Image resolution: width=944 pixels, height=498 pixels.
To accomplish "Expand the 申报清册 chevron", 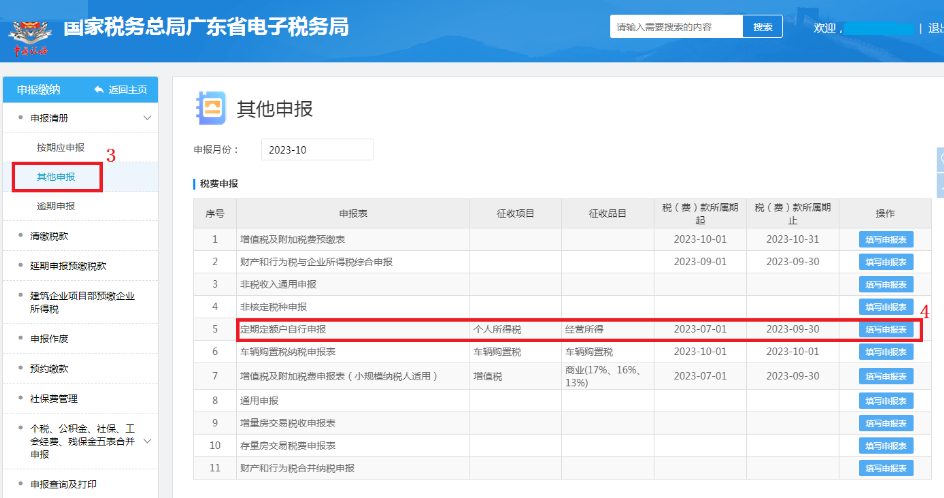I will click(147, 118).
